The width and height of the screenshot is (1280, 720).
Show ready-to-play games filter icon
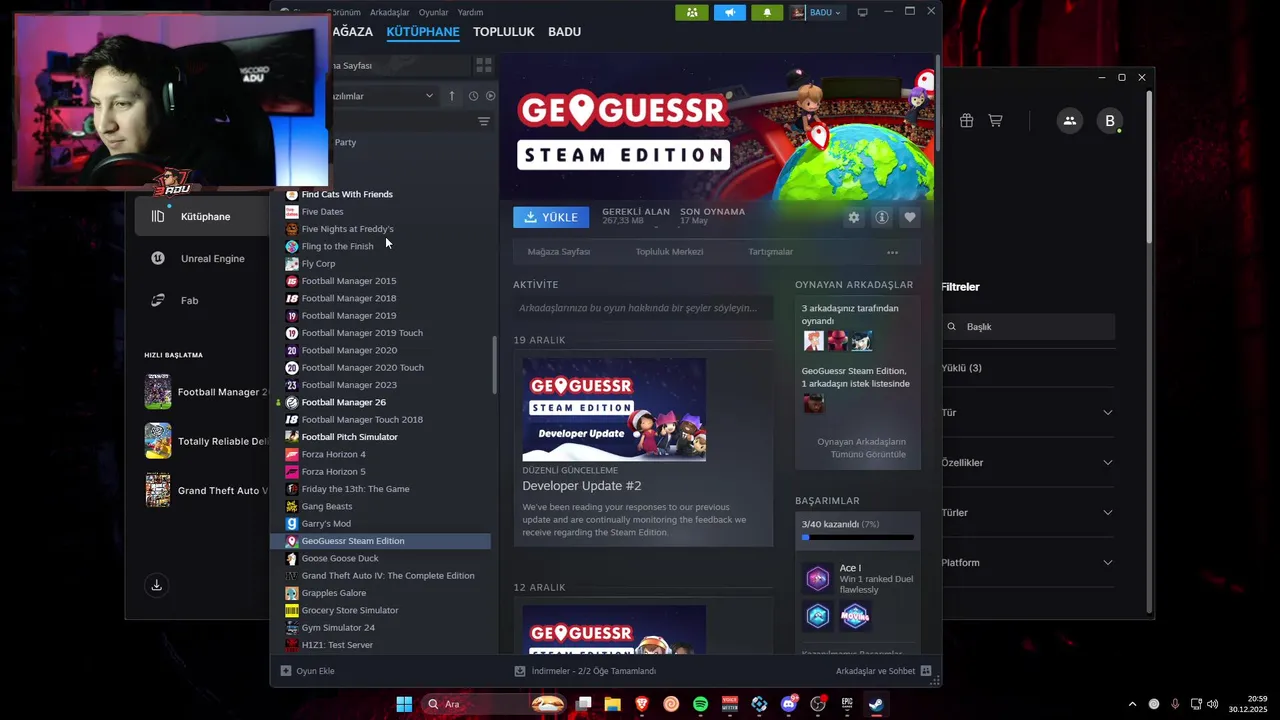pos(490,96)
